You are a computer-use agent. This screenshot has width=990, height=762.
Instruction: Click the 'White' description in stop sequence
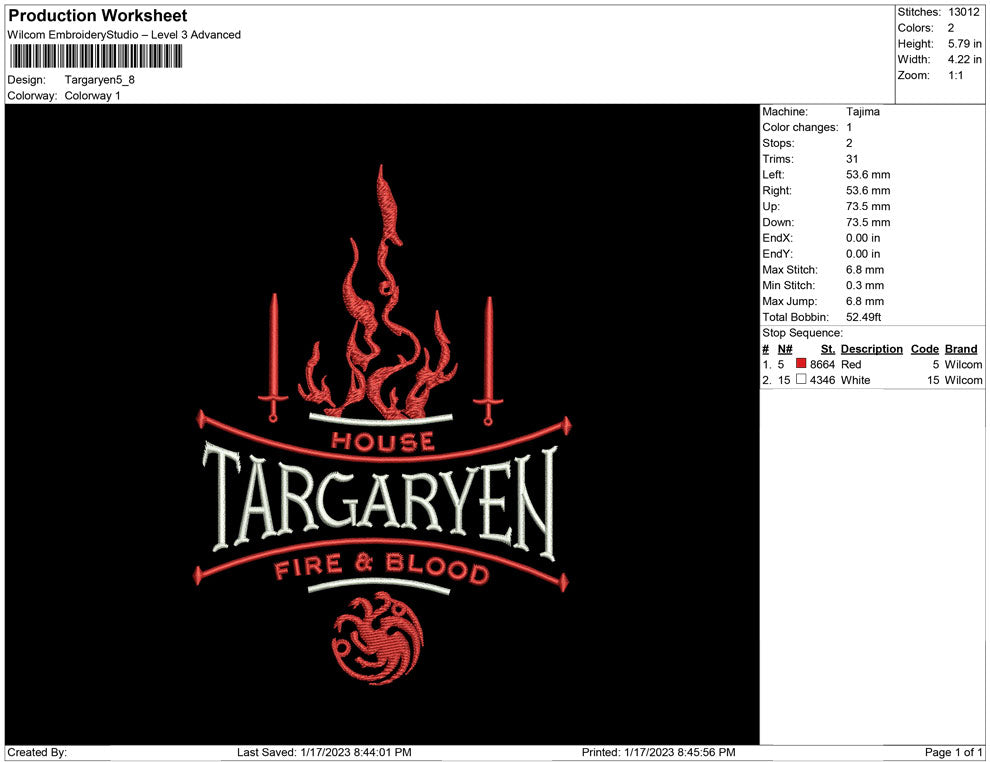(856, 380)
